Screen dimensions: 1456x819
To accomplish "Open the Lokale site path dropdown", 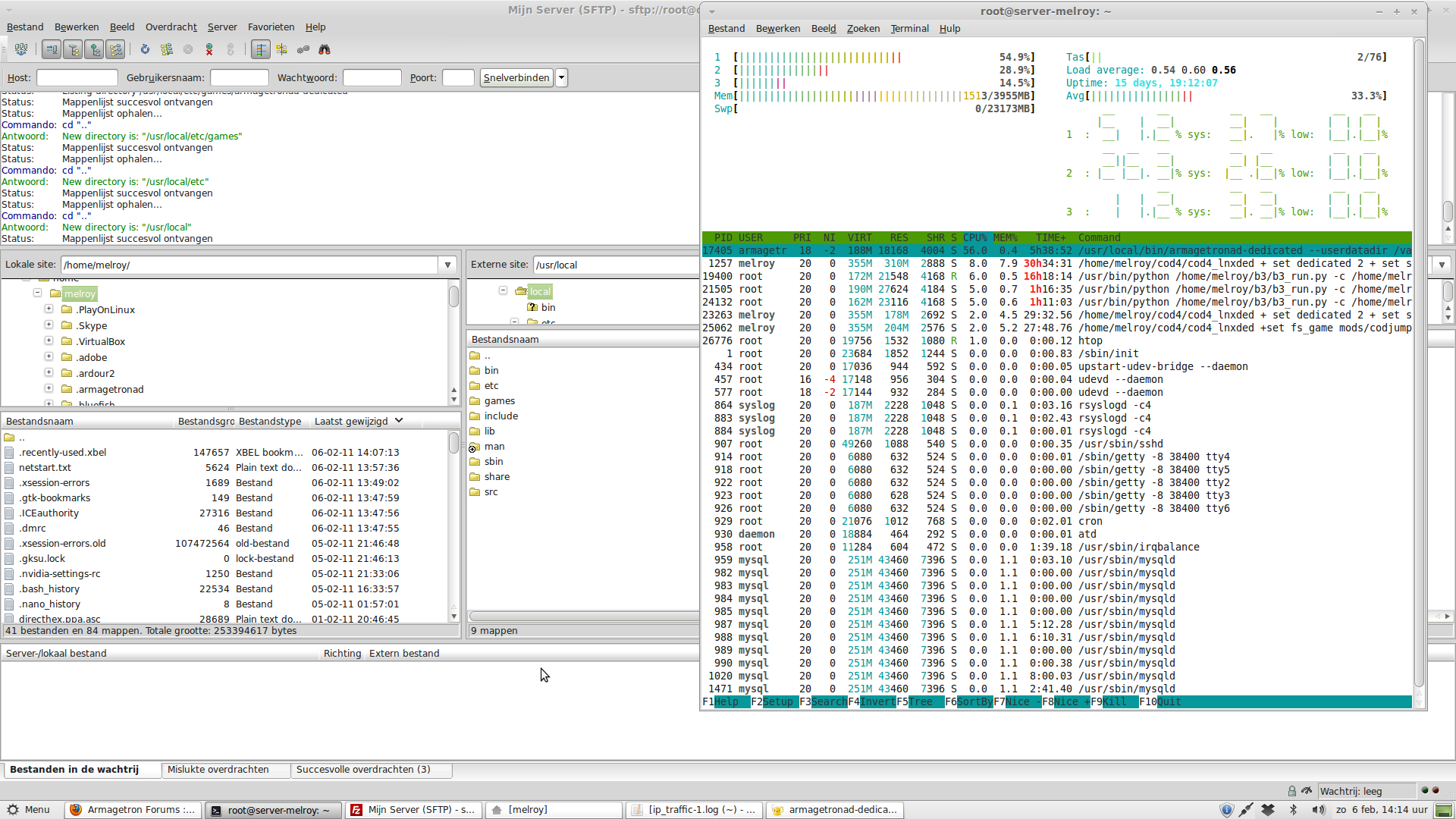I will 447,265.
